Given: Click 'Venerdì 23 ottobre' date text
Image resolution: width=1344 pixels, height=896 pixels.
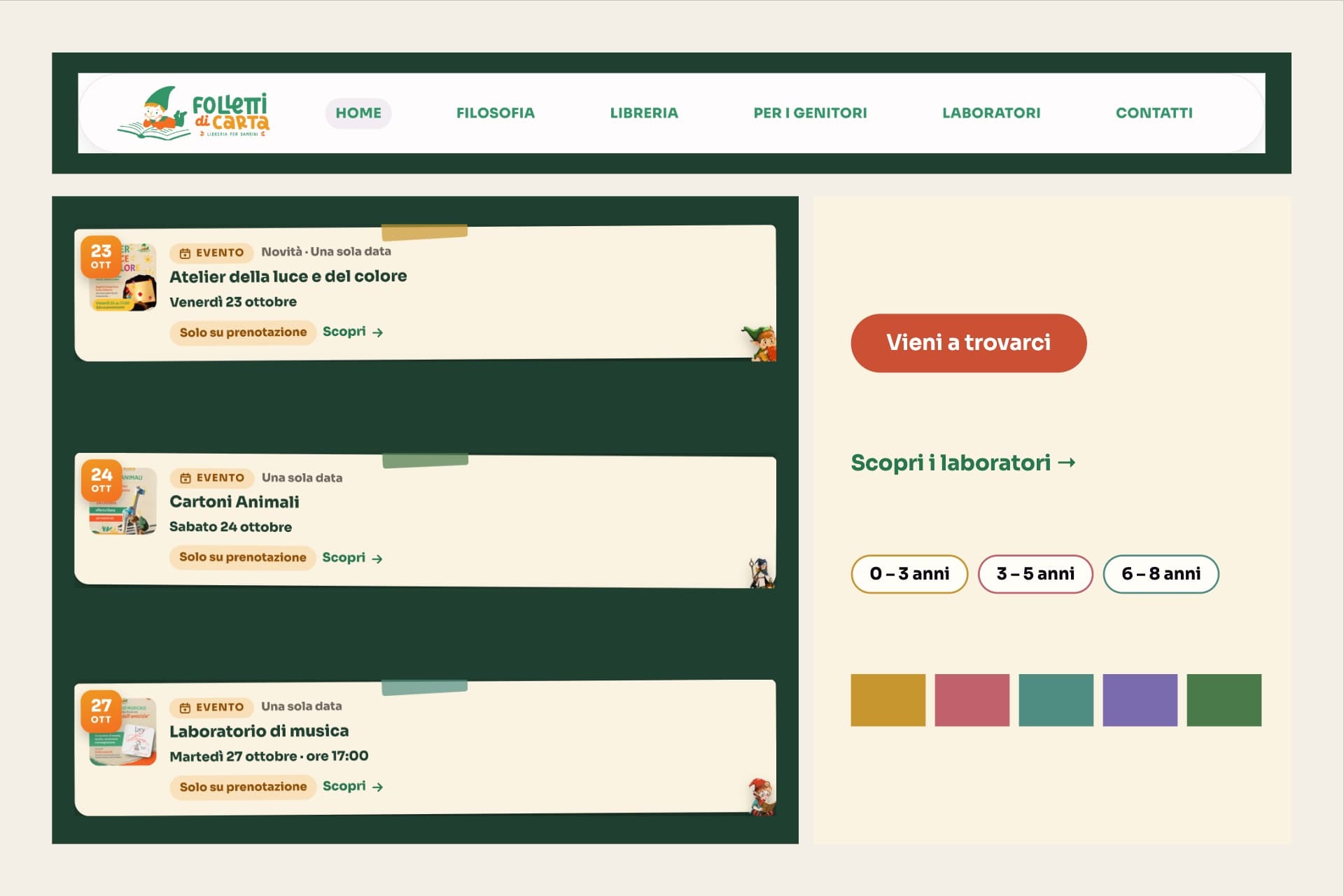Looking at the screenshot, I should pyautogui.click(x=233, y=302).
